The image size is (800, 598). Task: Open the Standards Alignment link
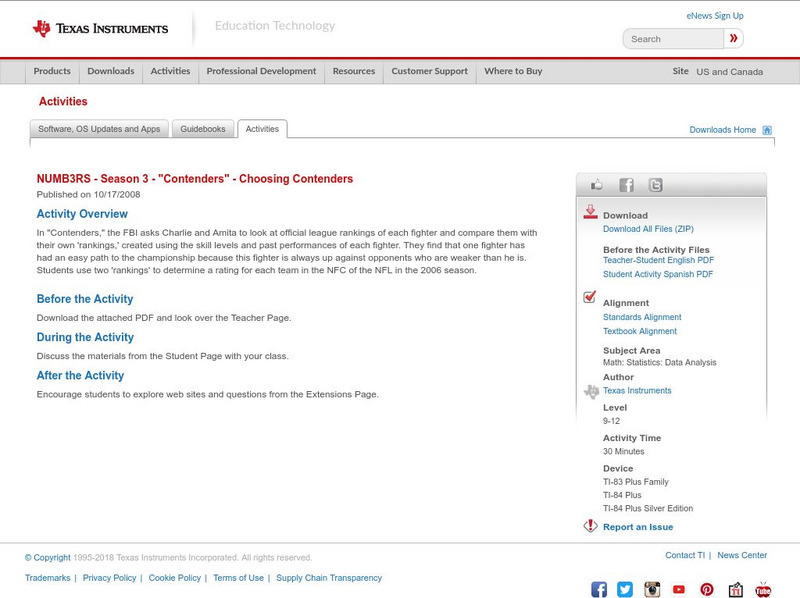pos(642,317)
